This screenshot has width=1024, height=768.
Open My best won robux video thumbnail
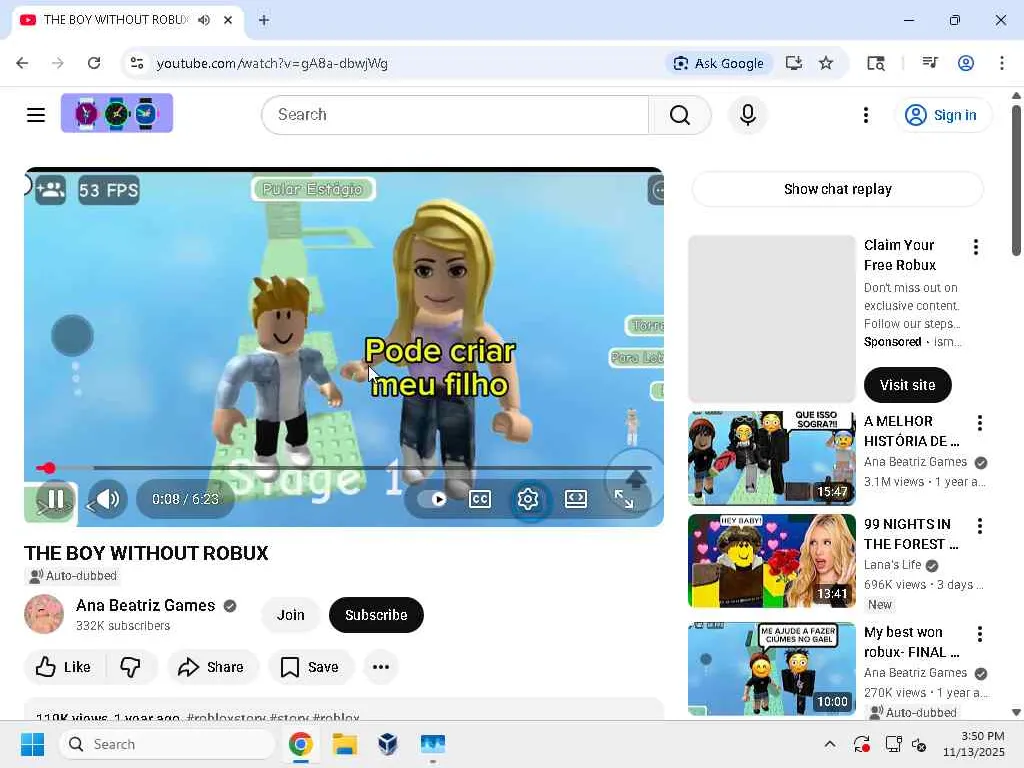pos(771,669)
